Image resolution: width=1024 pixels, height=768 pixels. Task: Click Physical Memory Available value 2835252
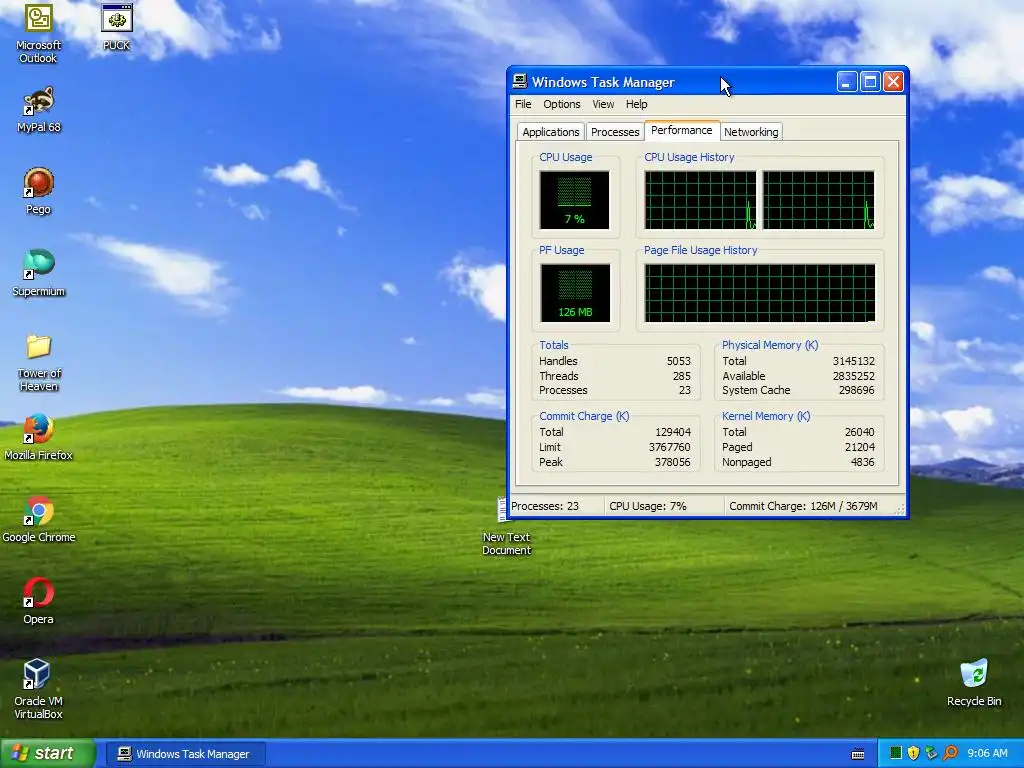pyautogui.click(x=854, y=376)
